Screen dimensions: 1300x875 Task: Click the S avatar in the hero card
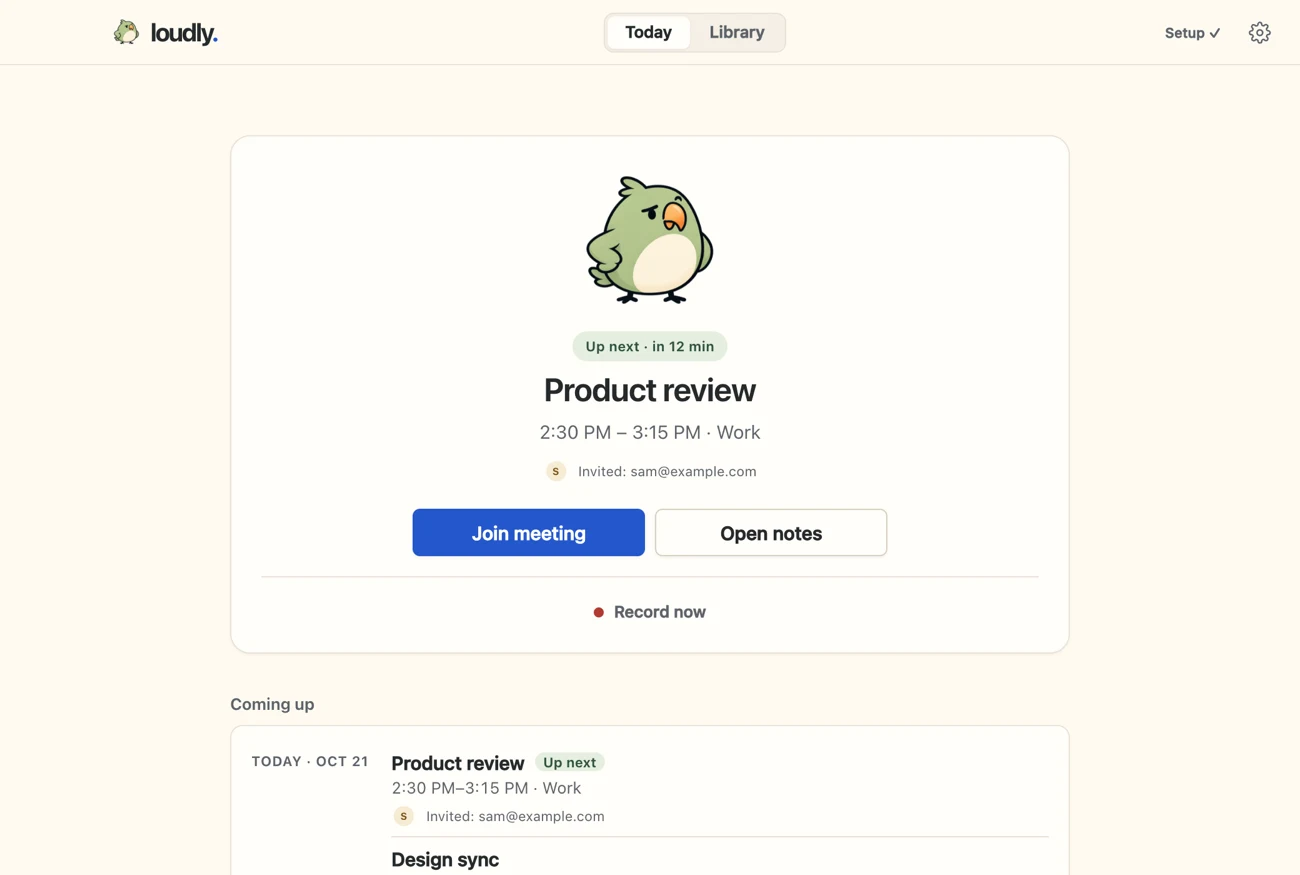(556, 471)
